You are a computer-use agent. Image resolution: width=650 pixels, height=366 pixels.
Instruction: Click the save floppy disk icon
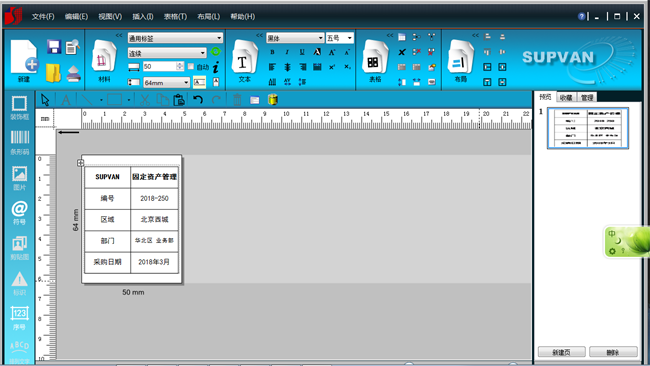click(54, 46)
